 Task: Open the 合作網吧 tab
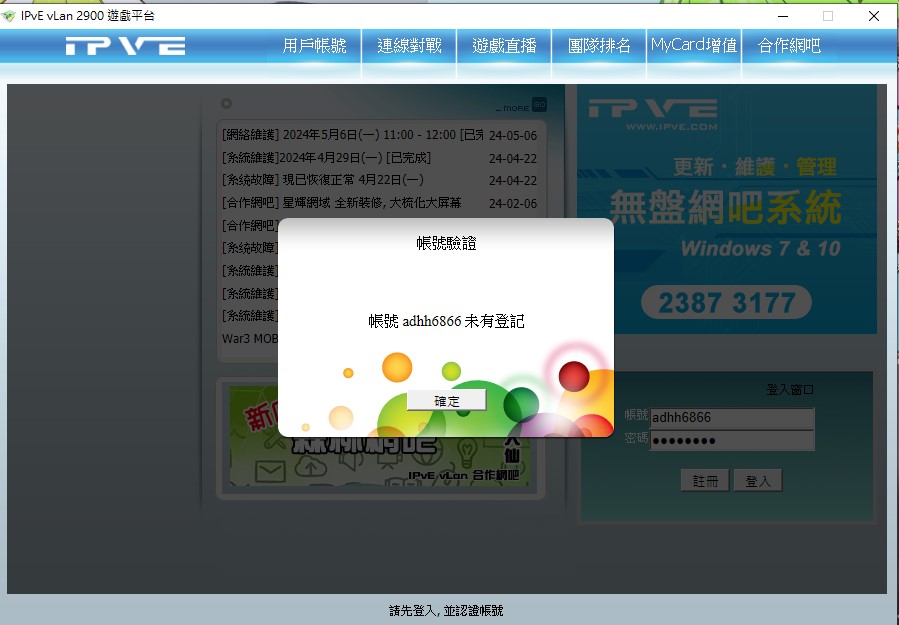pos(789,46)
